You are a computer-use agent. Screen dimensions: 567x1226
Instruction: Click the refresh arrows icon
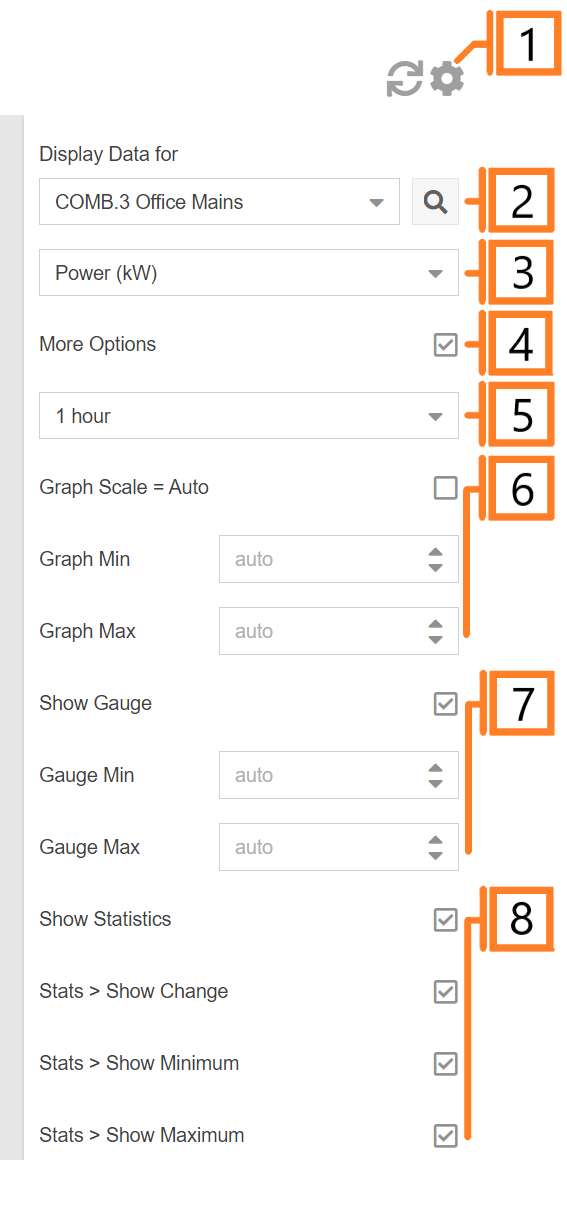point(404,79)
